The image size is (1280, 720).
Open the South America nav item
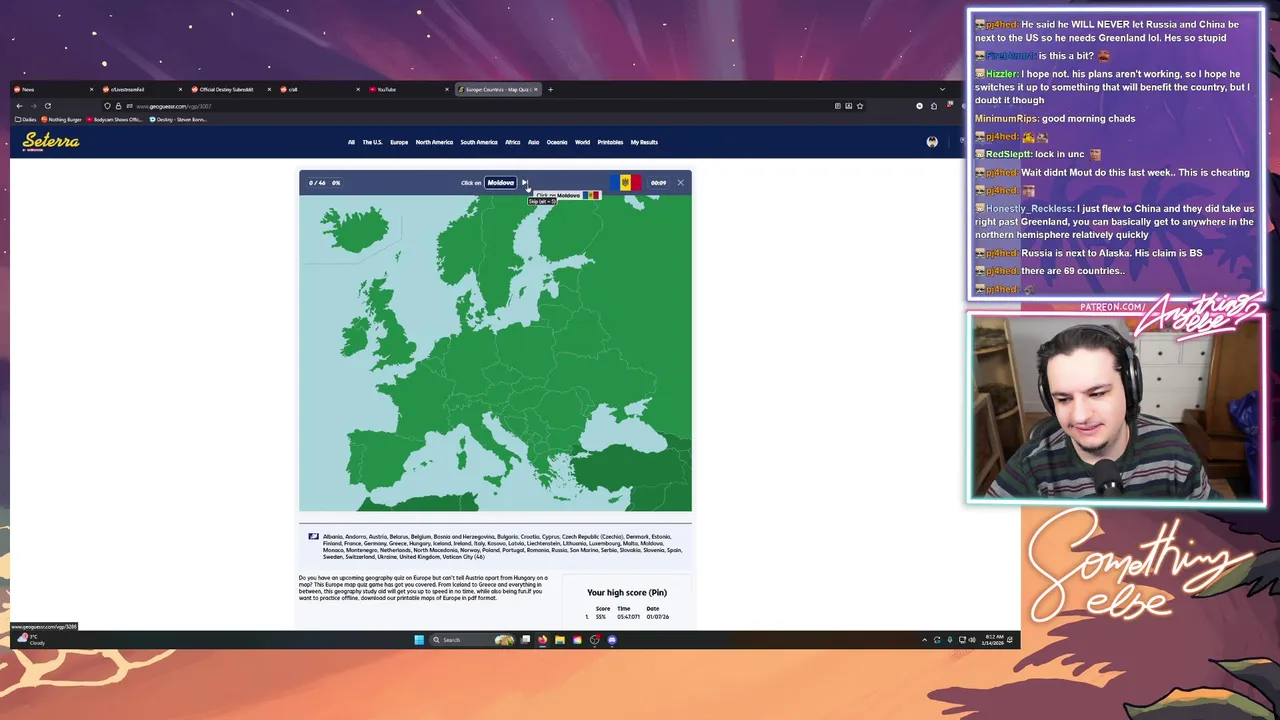click(479, 142)
